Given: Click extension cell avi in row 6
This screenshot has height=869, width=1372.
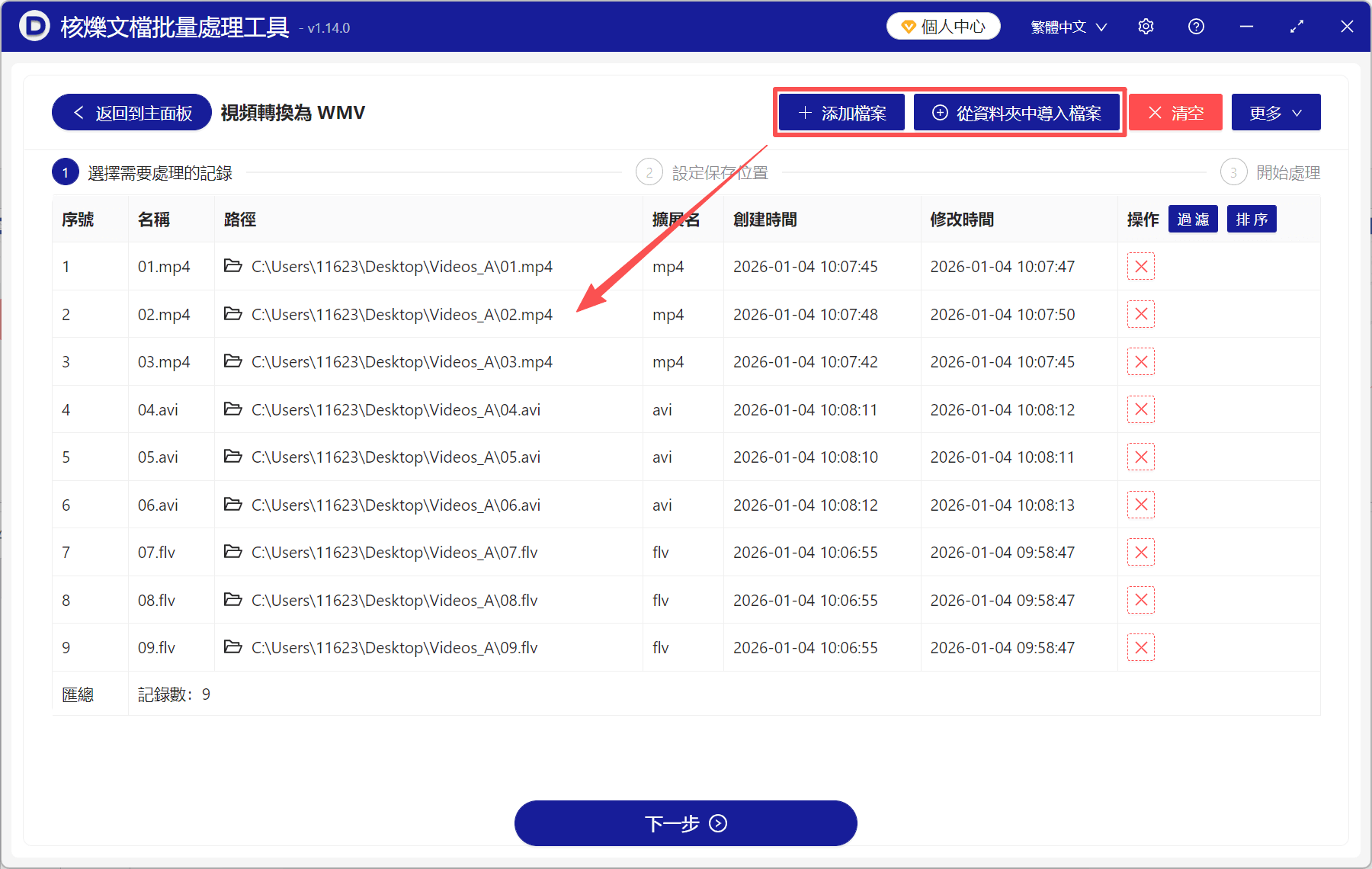Looking at the screenshot, I should [x=662, y=505].
